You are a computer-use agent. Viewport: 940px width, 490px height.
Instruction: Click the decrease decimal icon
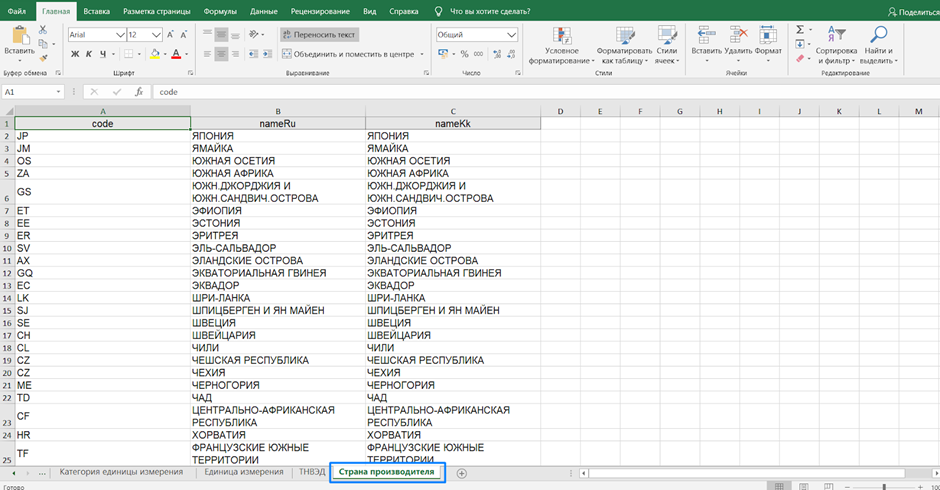click(x=511, y=54)
